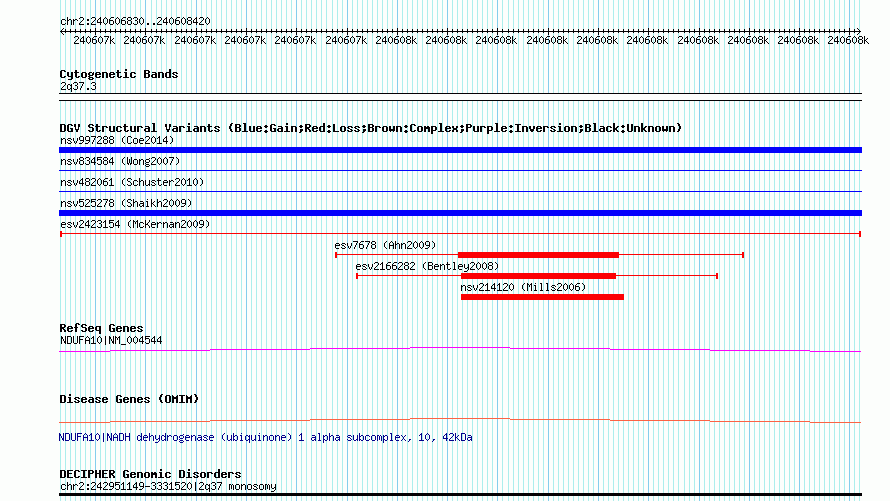Click the chr2:240606830..240608420 region label
Screen dimensions: 890x501
[x=135, y=21]
